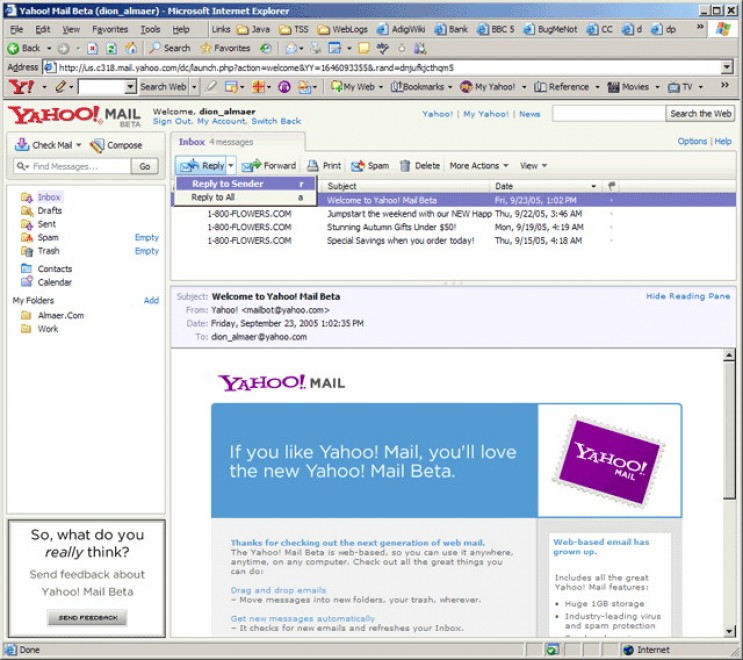Click the reading pane scroll down arrow
Screen dimensions: 743x660
(x=729, y=631)
